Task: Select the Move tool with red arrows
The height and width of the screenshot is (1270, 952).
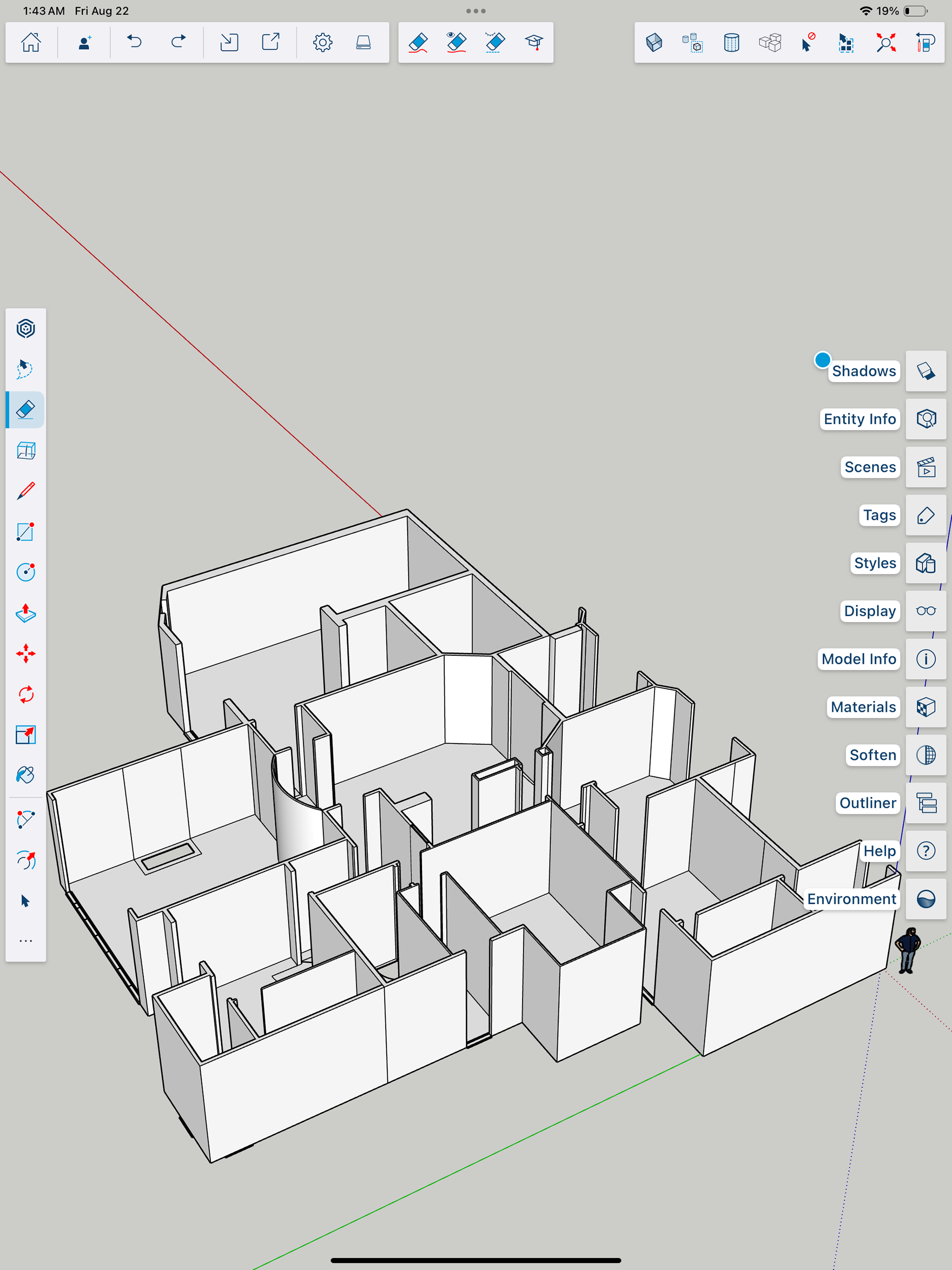Action: click(26, 654)
